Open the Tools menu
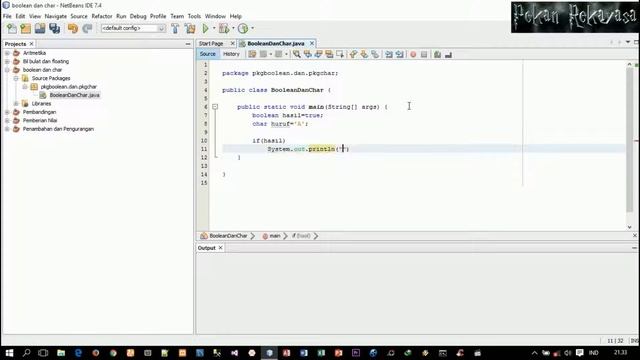This screenshot has width=640, height=360. 194,16
